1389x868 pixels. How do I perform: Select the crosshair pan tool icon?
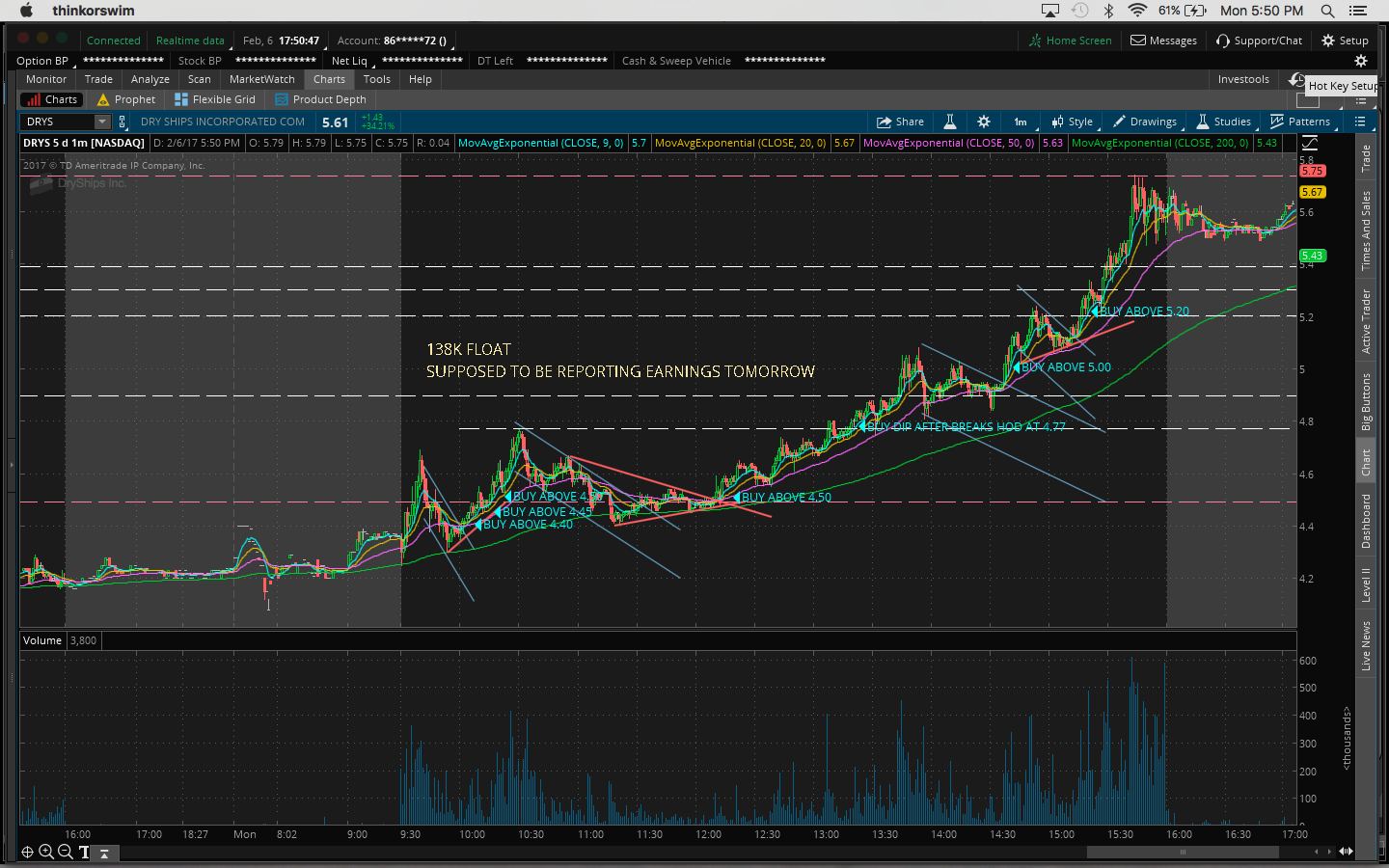(x=27, y=852)
